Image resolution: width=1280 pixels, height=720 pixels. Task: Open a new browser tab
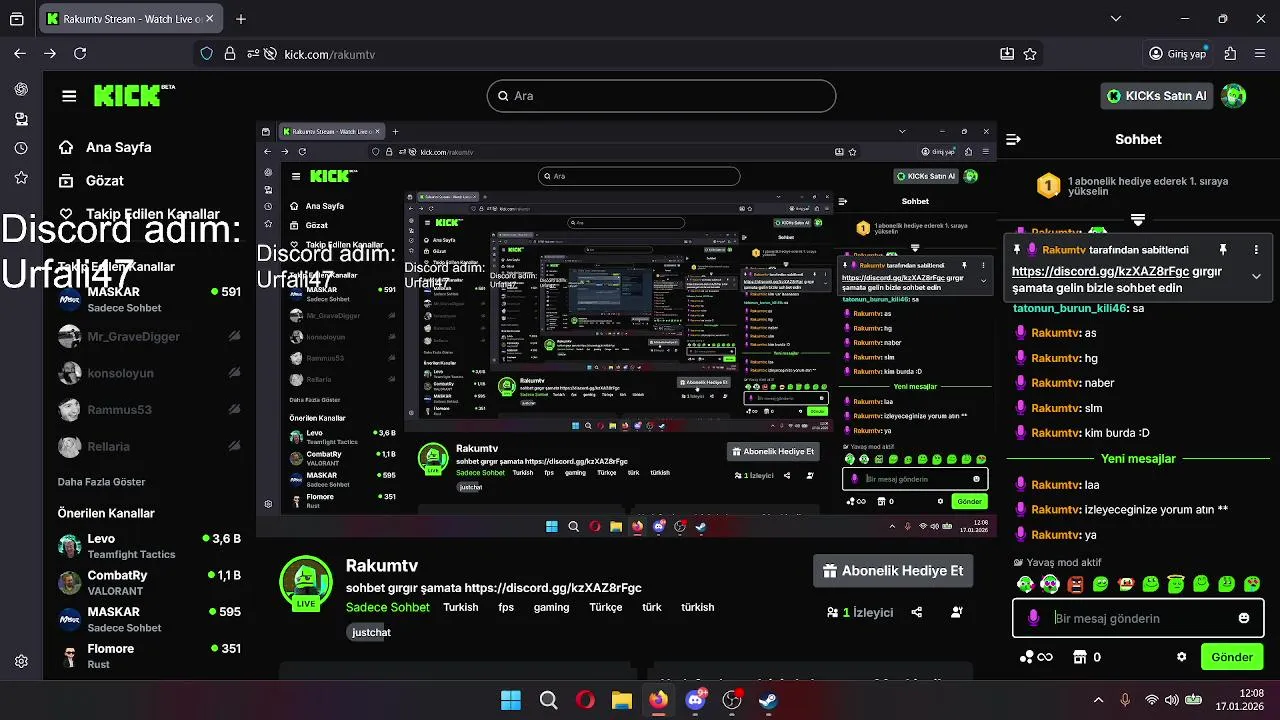(241, 19)
